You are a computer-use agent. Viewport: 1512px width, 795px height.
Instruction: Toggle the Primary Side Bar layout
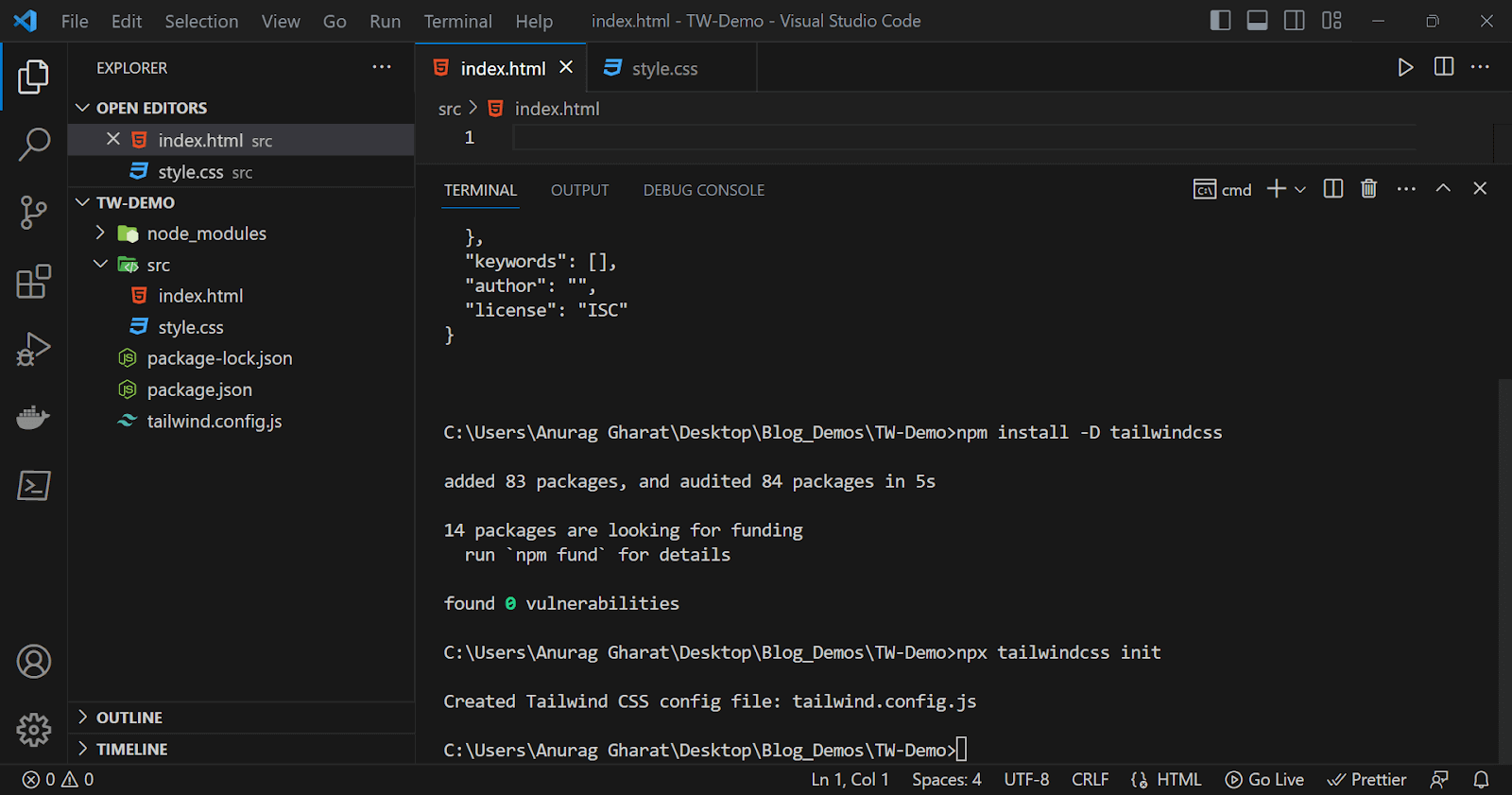click(1220, 21)
